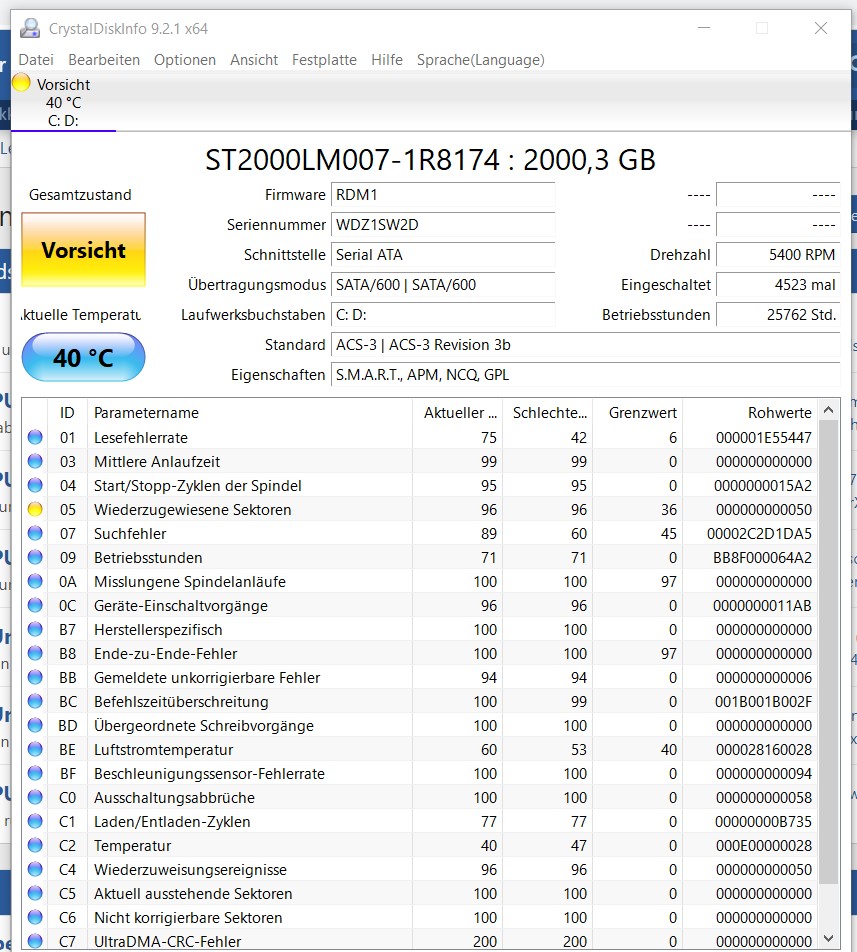Click the status icon for Laden/Entladen-Zyklen
857x952 pixels.
[35, 821]
